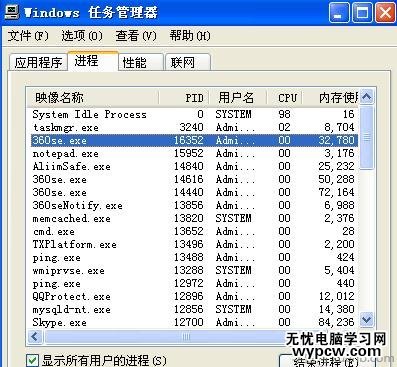
Task: Select 360se.exe with PID 16352
Action: (193, 140)
